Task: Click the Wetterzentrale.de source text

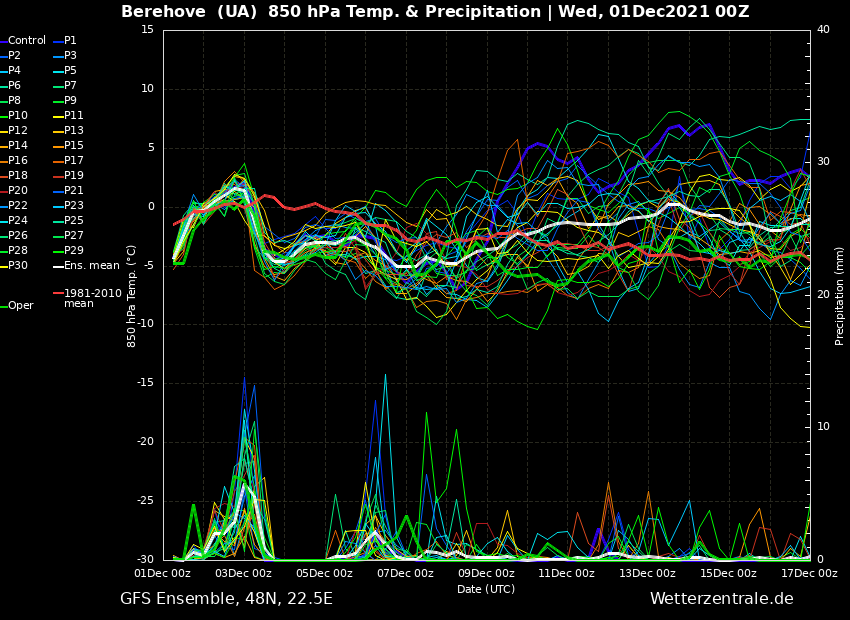Action: (x=721, y=599)
